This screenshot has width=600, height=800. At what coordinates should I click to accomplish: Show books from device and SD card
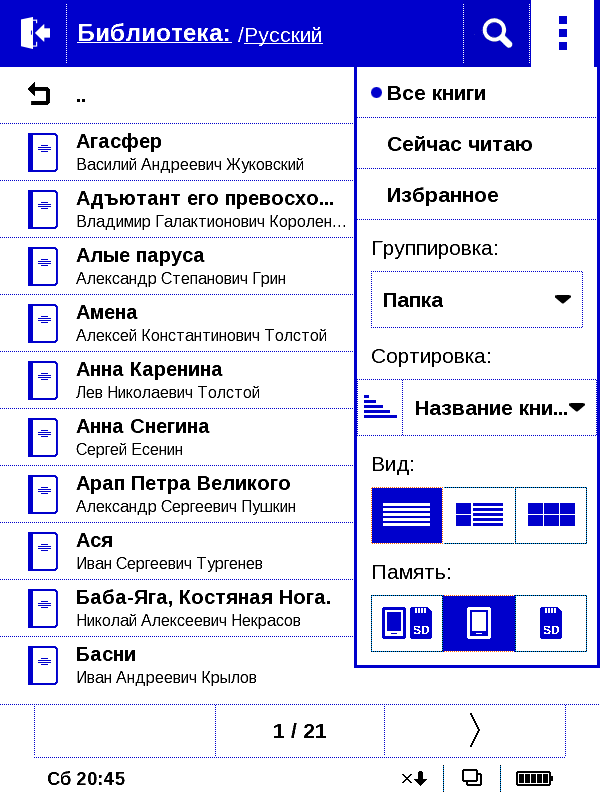407,623
